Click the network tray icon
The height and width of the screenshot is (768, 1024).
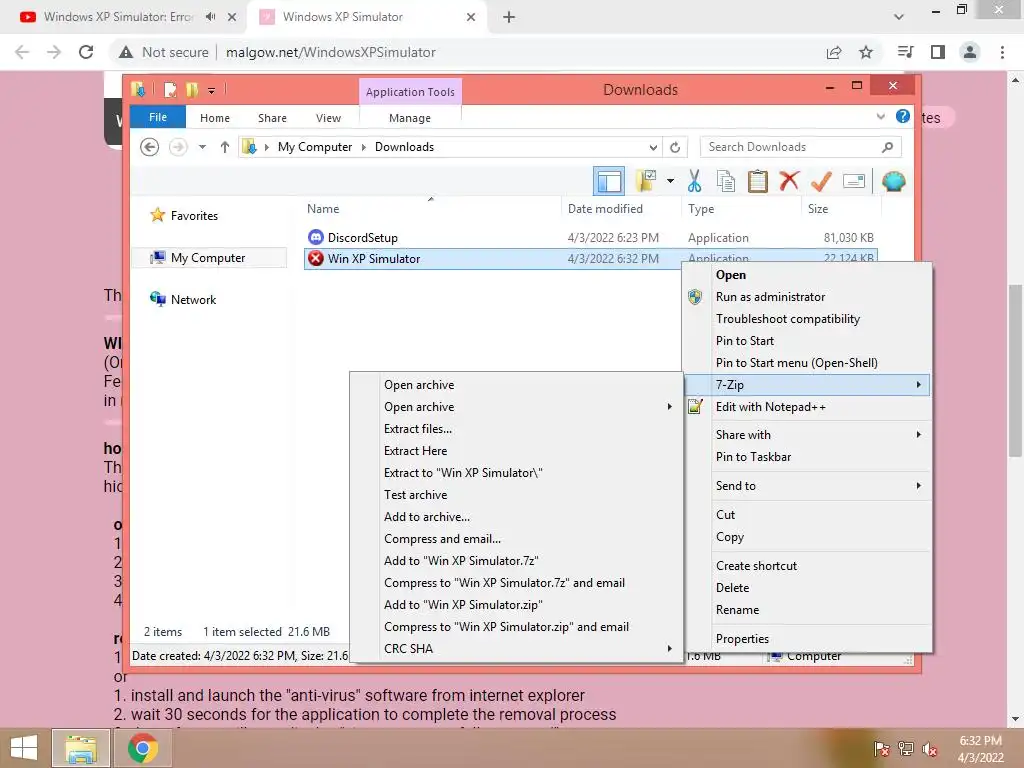[x=906, y=749]
